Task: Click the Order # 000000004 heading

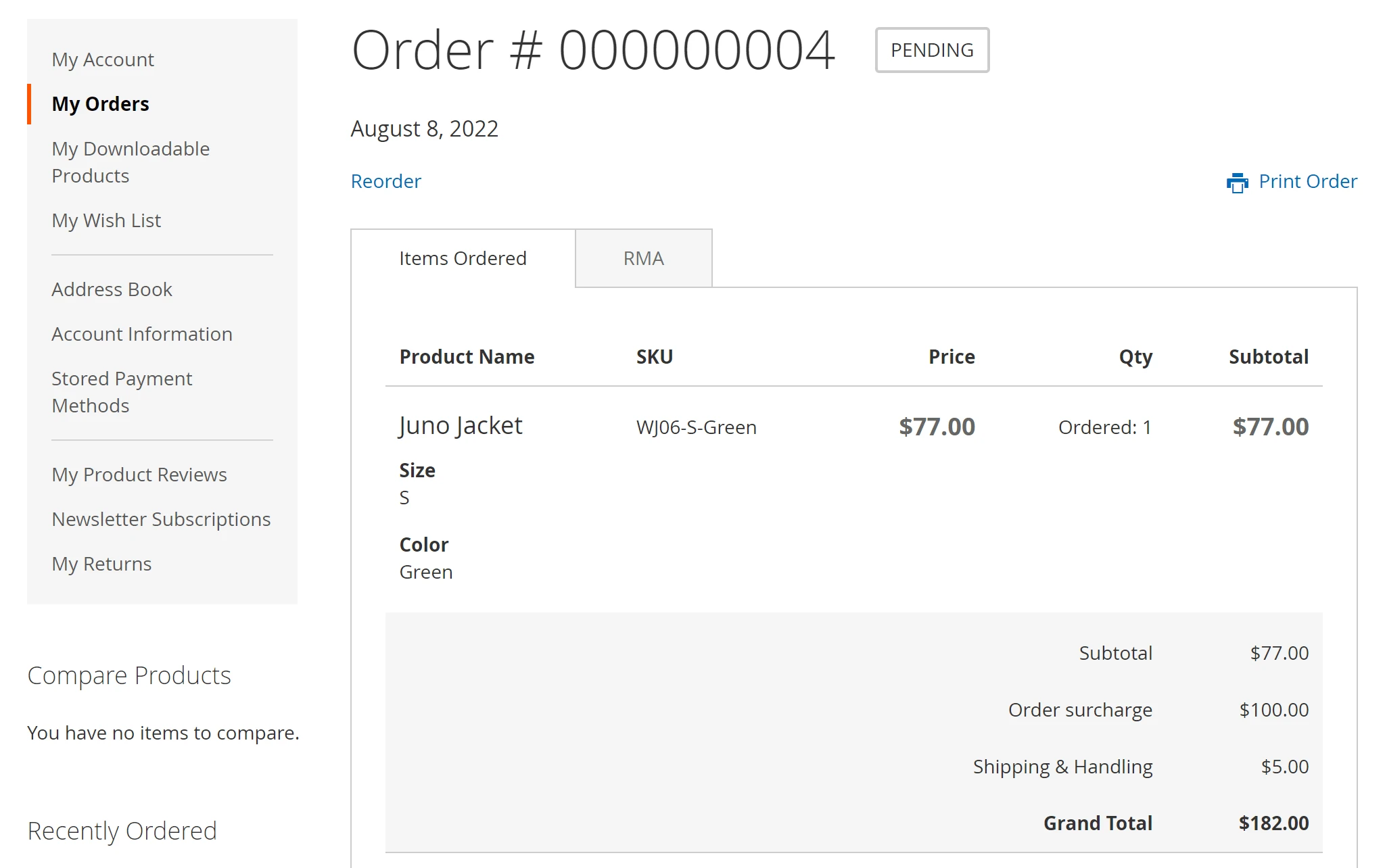Action: point(593,50)
